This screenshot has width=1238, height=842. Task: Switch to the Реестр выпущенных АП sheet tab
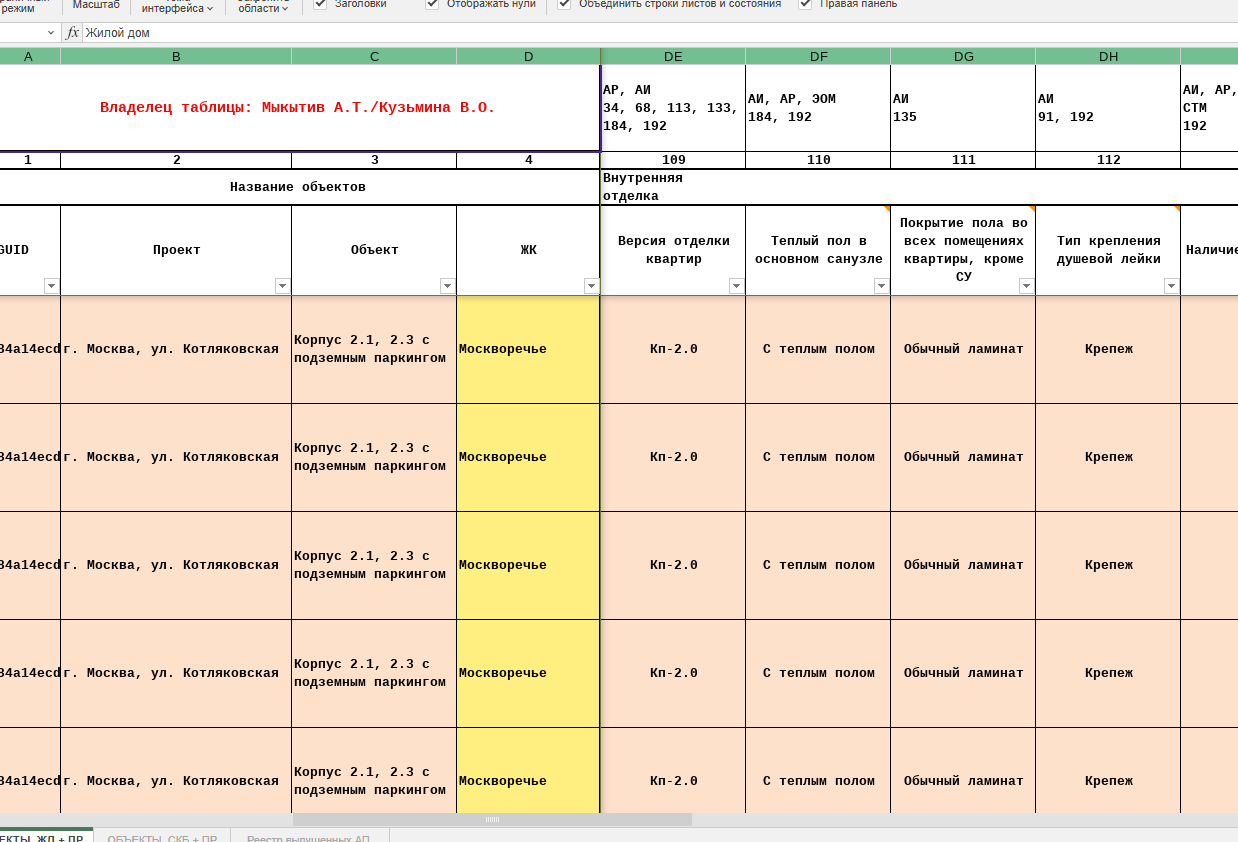[309, 836]
